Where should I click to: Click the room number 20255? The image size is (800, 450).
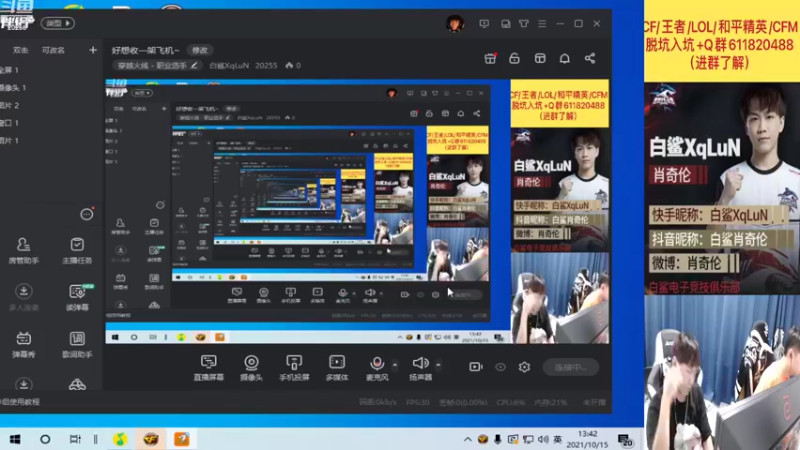[x=266, y=65]
